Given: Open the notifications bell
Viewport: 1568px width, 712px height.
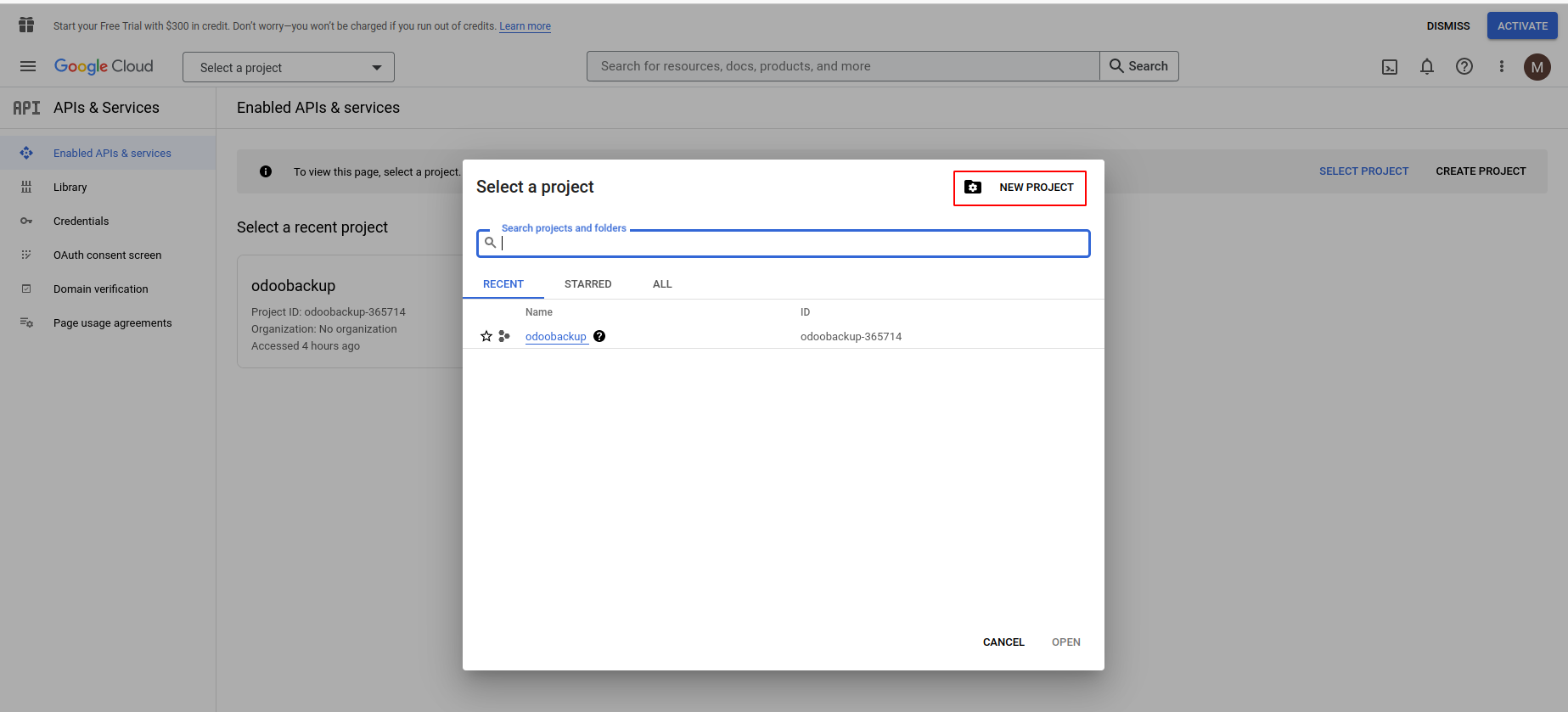Looking at the screenshot, I should 1427,66.
